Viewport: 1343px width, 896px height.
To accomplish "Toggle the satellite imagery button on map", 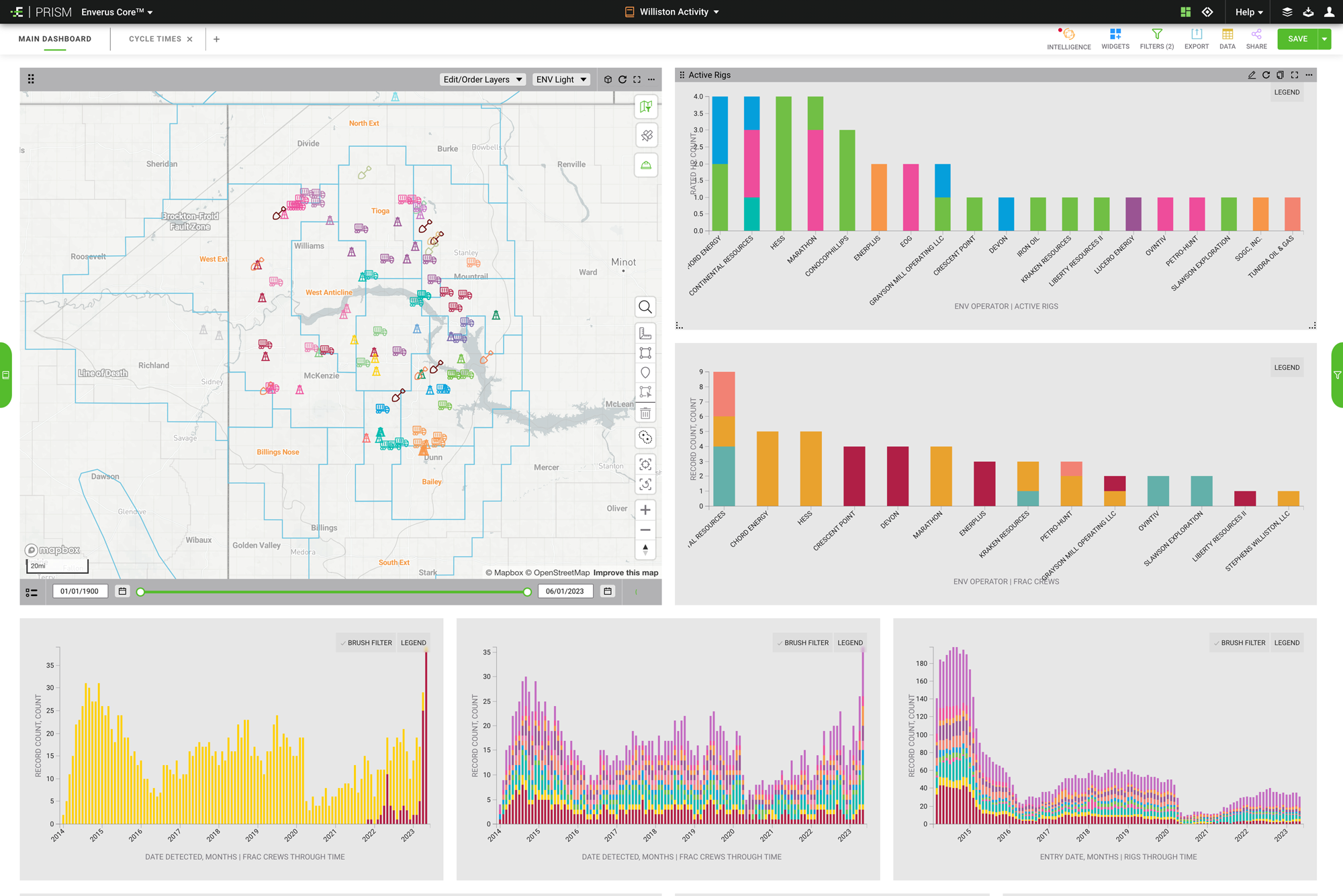I will [646, 136].
